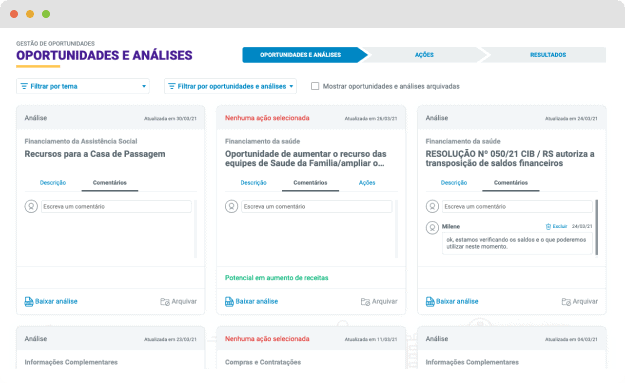Click Potencial em aumento de receitas text
The width and height of the screenshot is (625, 383).
point(277,278)
